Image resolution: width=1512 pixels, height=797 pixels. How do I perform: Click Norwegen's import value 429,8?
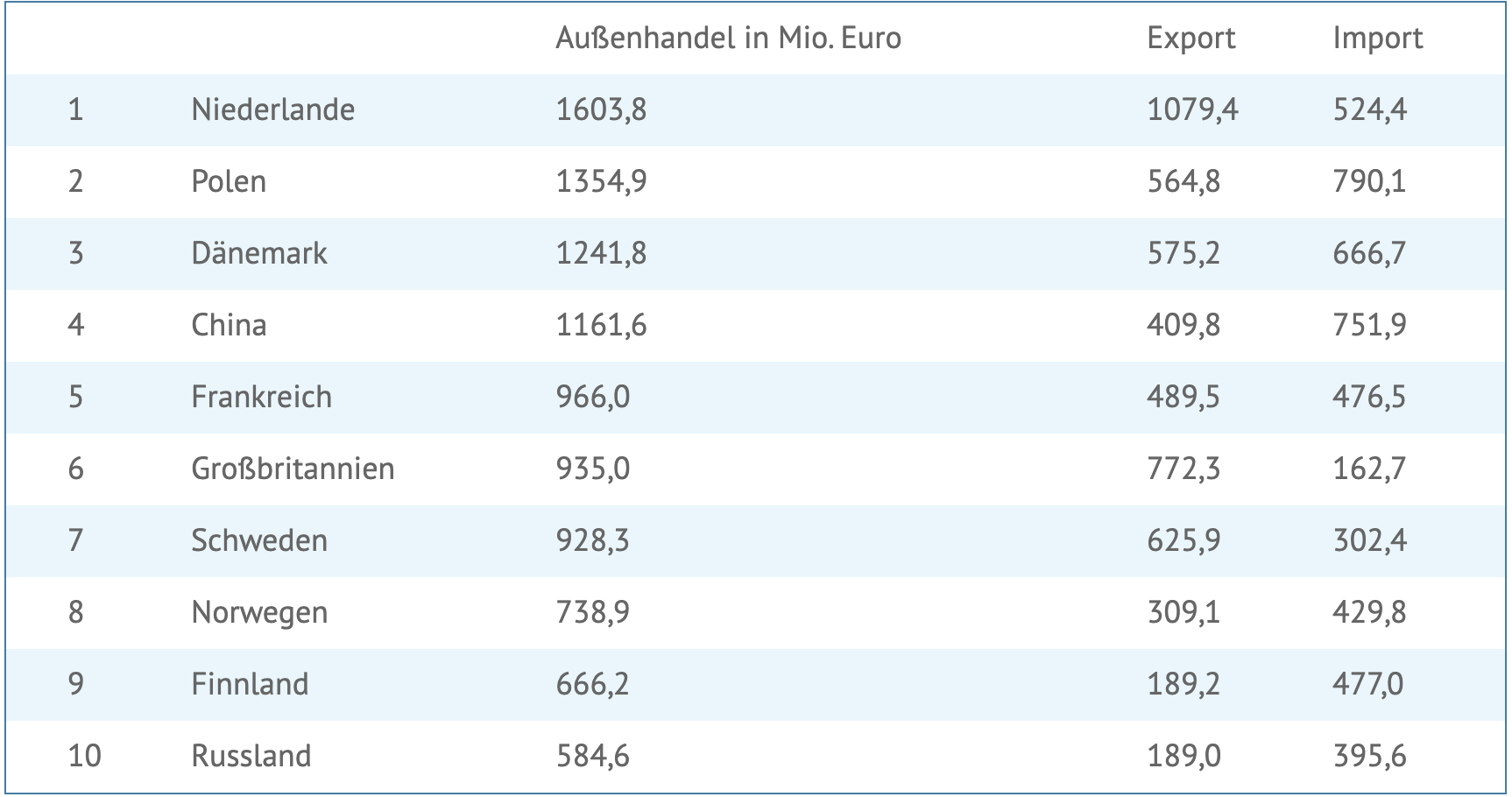coord(1369,613)
